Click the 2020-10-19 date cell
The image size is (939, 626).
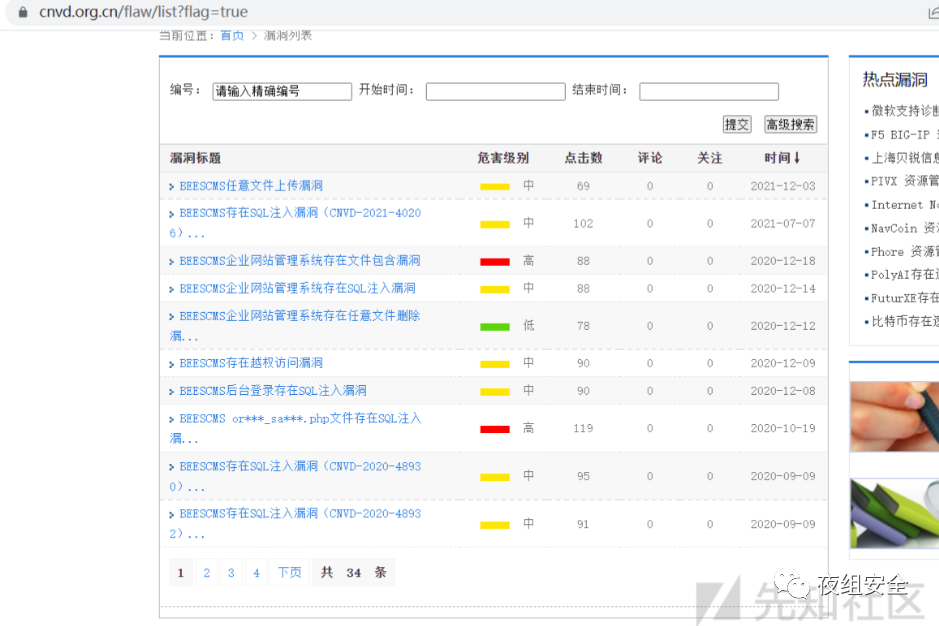(x=783, y=428)
